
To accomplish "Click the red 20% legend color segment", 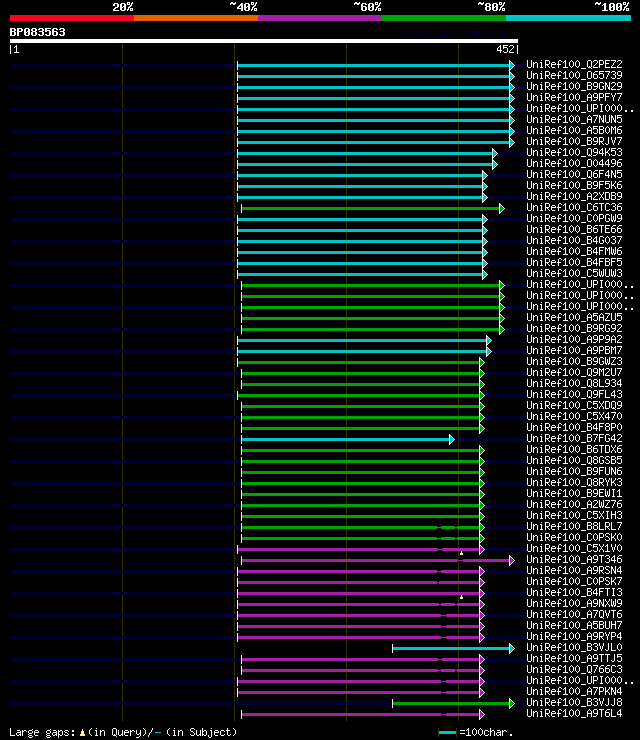I will tap(72, 18).
